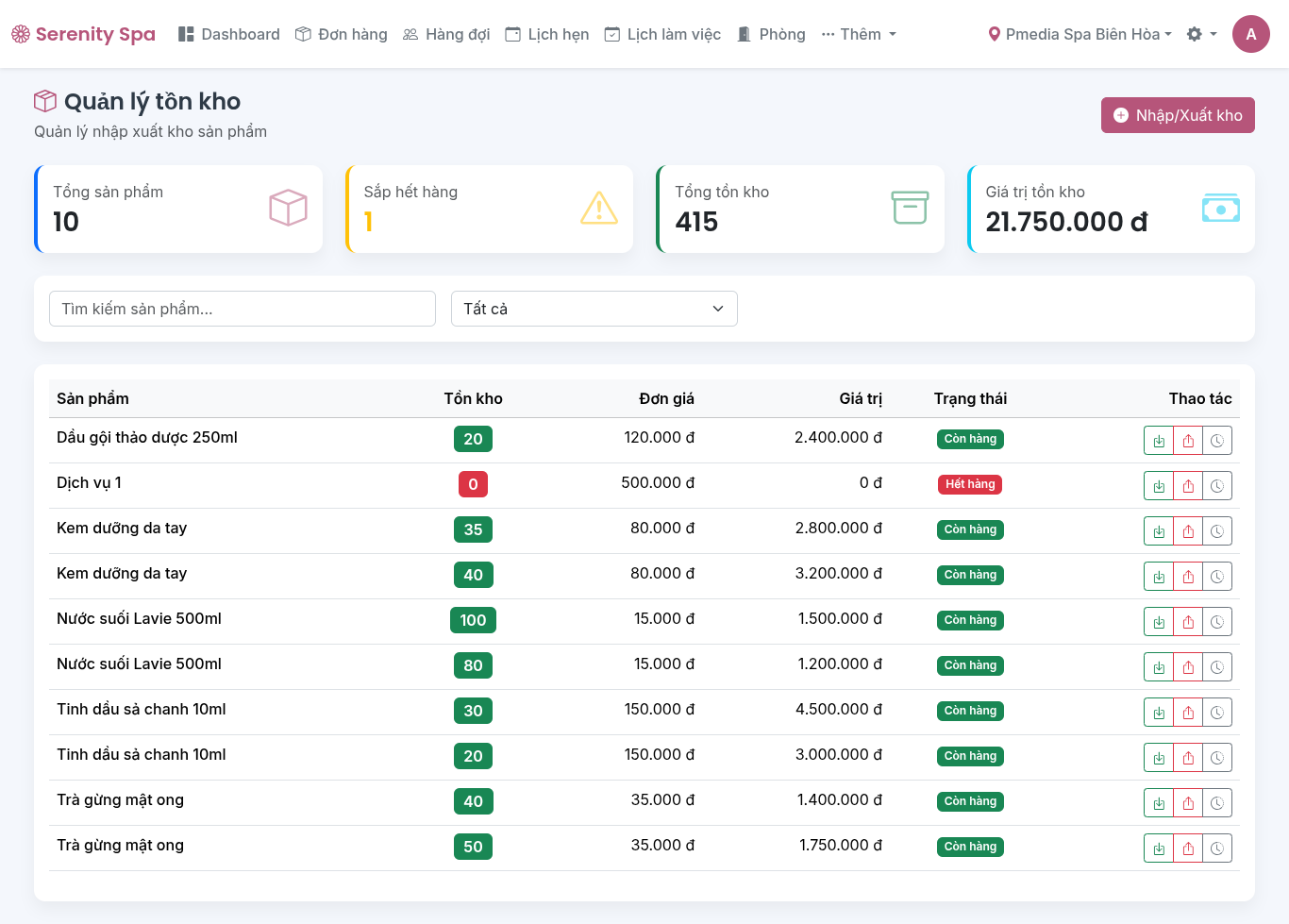
Task: Click export icon for Trà gừng mật ong stock 40
Action: (x=1188, y=803)
